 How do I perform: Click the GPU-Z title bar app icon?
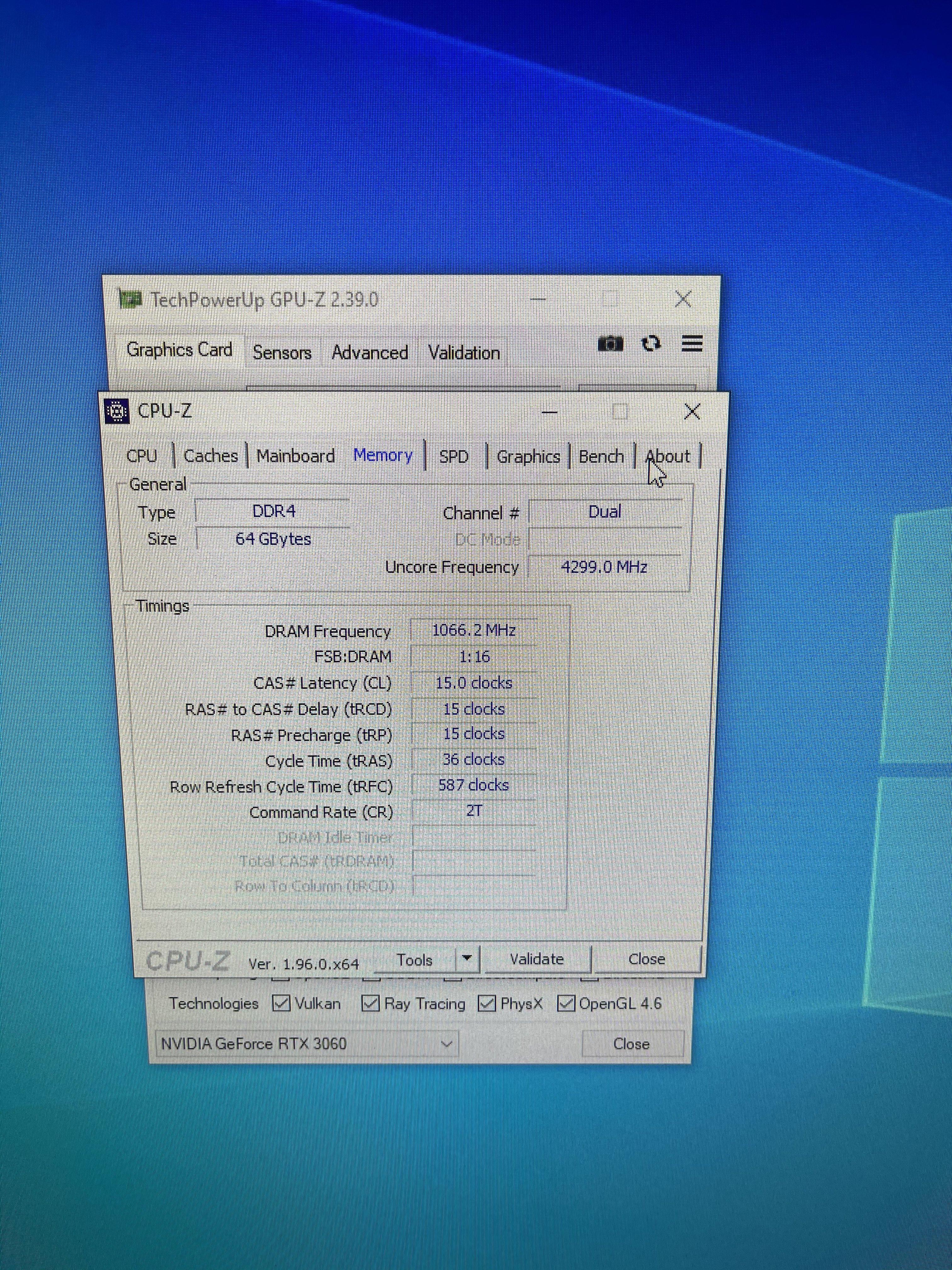click(x=130, y=299)
